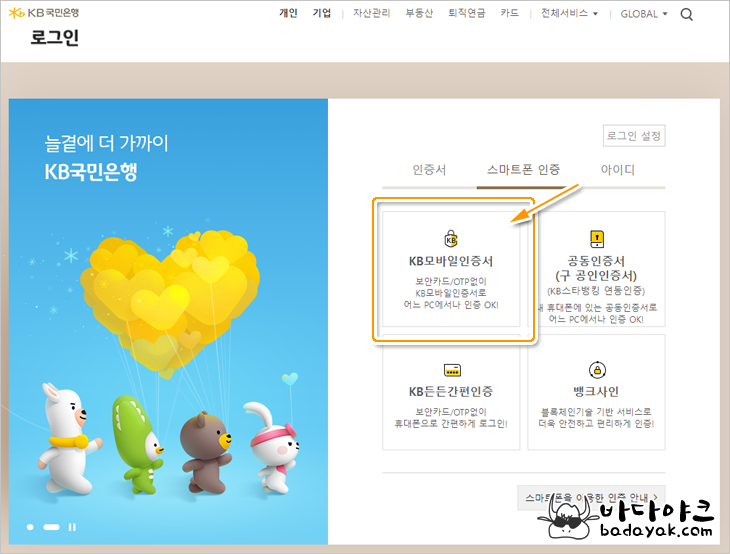Open the 기업 menu
This screenshot has height=554, width=730.
pos(322,13)
